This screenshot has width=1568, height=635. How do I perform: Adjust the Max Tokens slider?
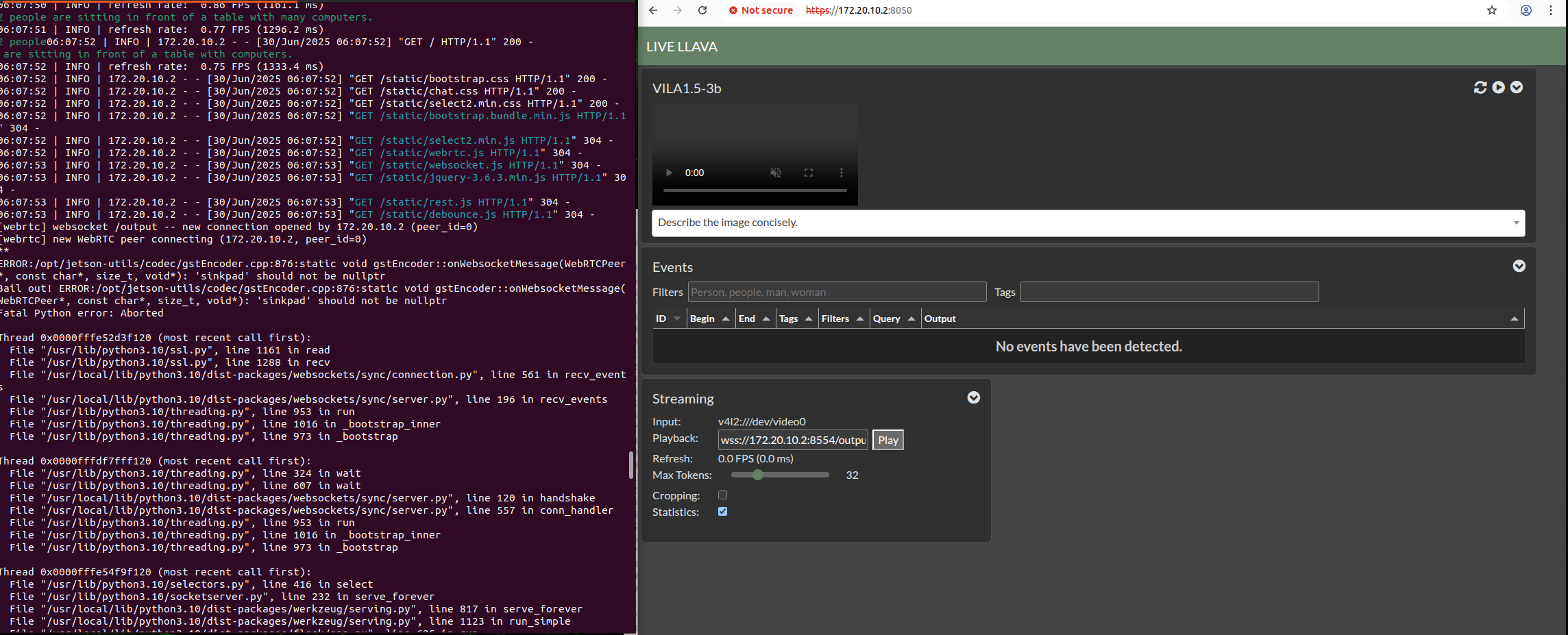(781, 475)
